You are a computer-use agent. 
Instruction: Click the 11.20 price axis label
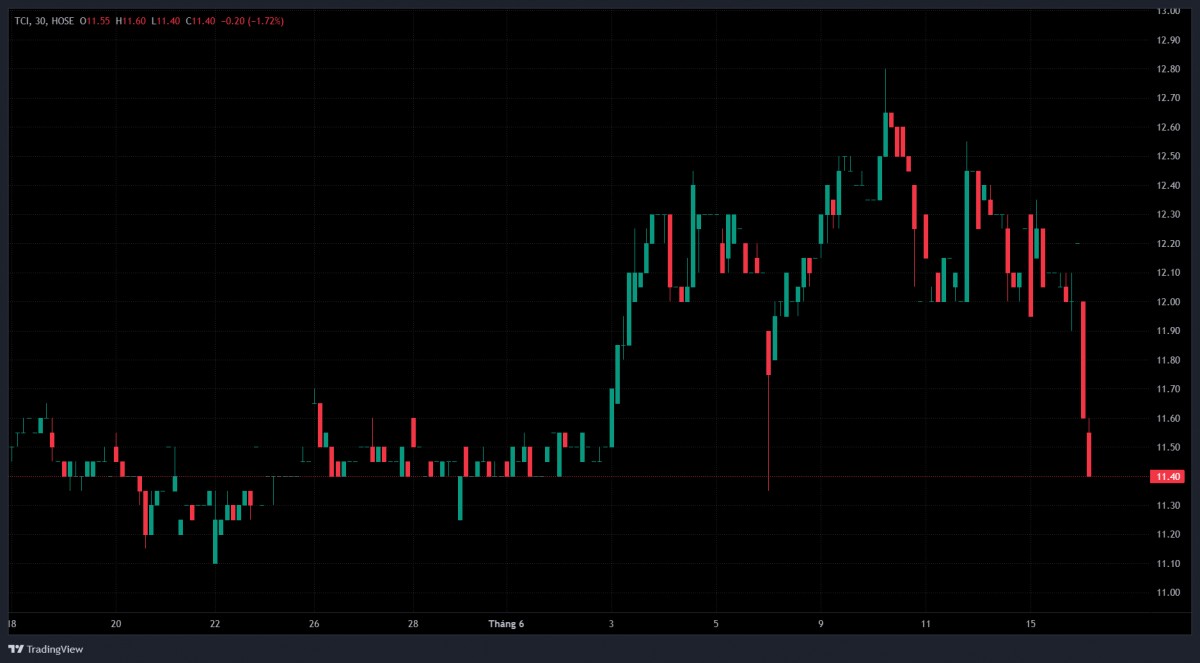[1168, 535]
